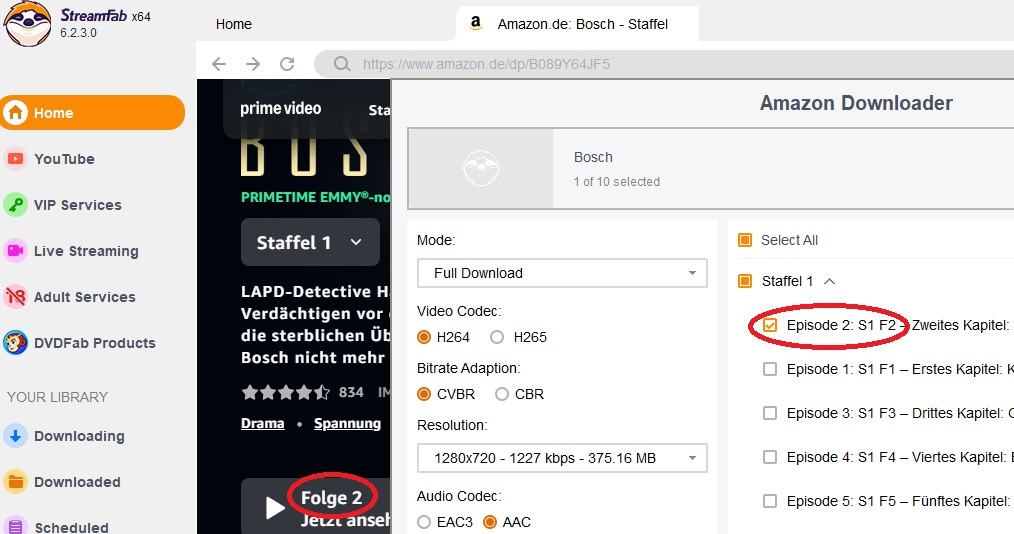1014x534 pixels.
Task: Click the Spannung genre link
Action: coord(347,423)
